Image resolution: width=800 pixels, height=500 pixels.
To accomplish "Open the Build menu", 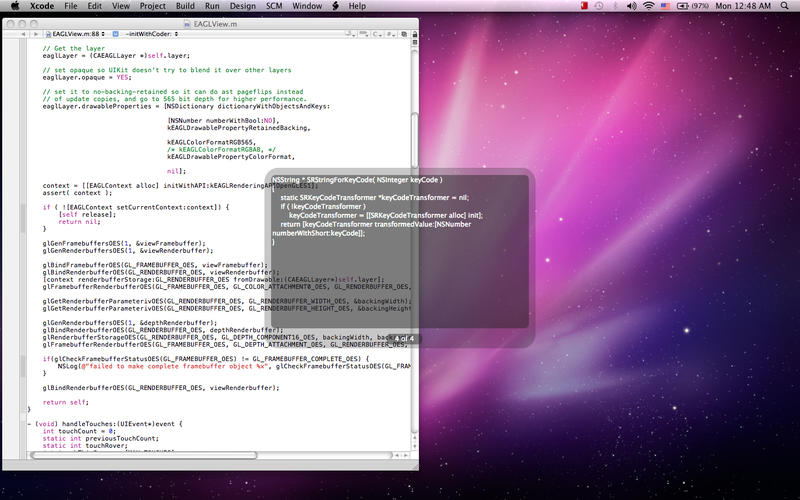I will tap(184, 6).
